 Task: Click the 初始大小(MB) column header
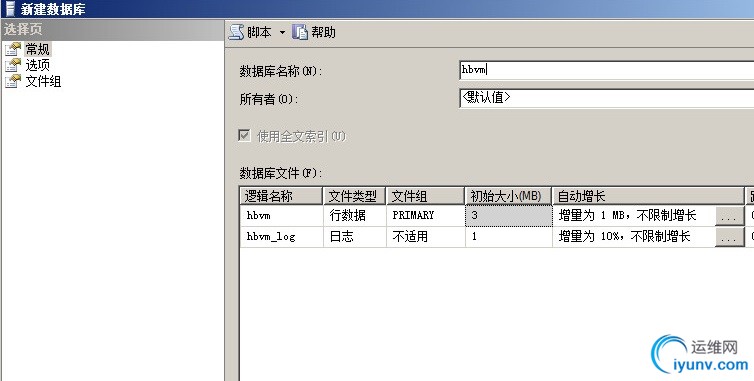508,196
